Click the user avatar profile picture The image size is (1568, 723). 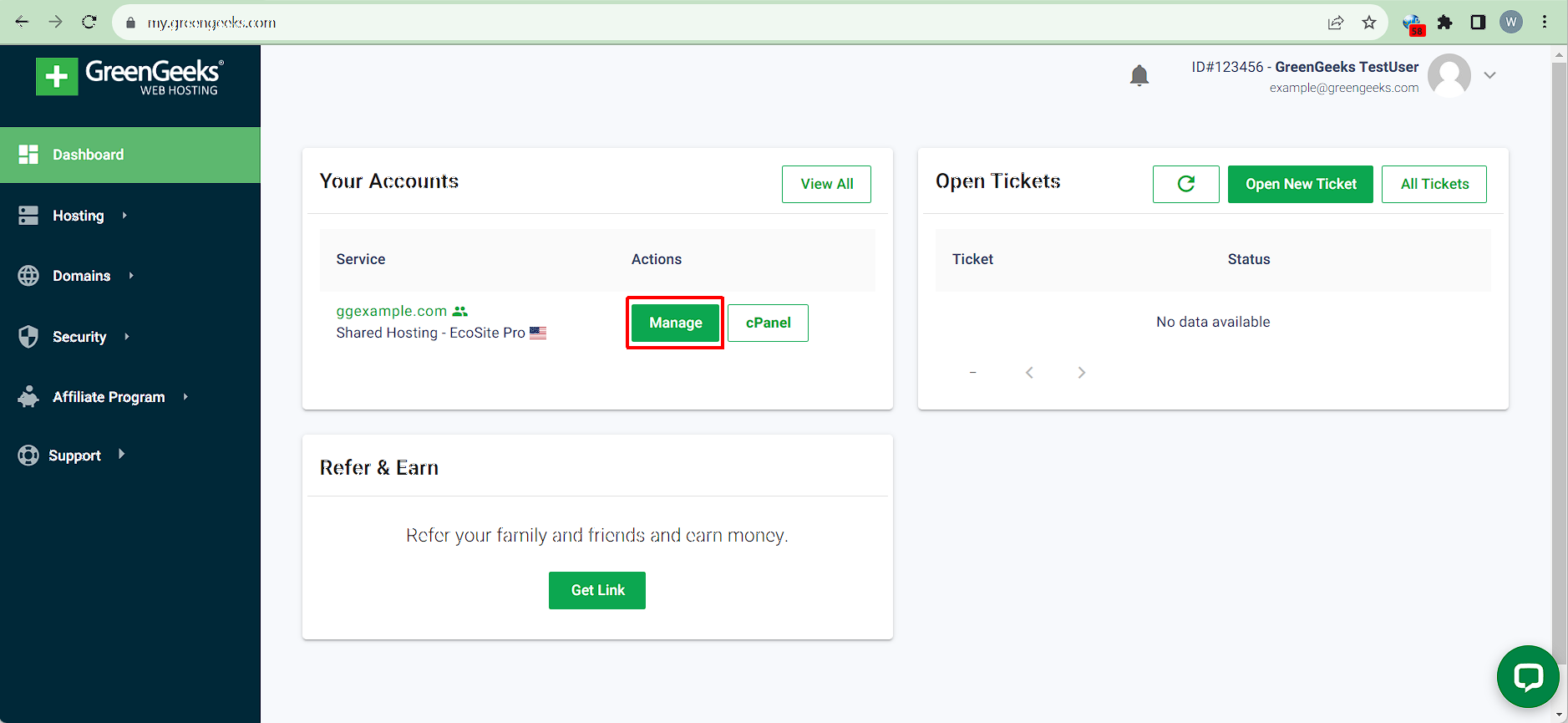point(1449,75)
